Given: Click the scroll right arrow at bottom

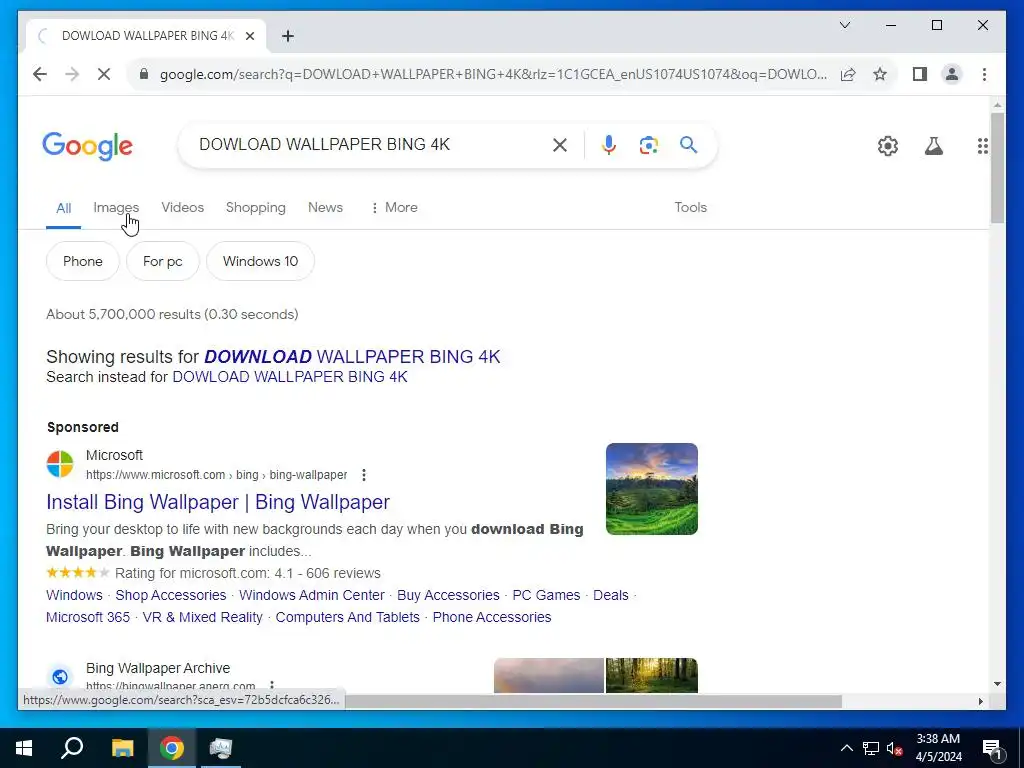Looking at the screenshot, I should (980, 701).
